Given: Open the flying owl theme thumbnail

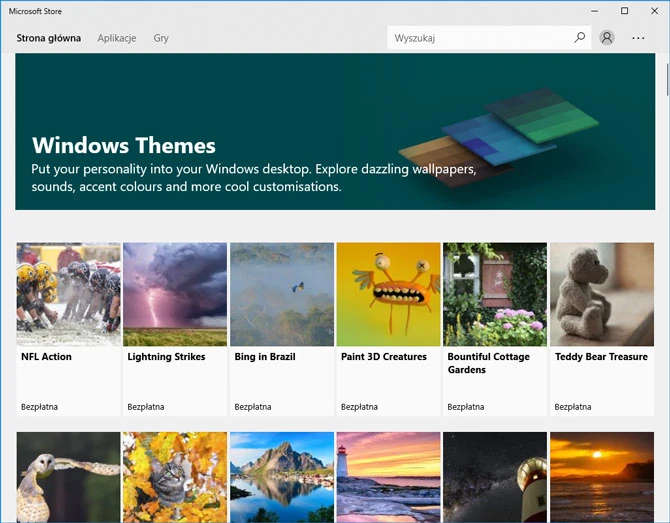Looking at the screenshot, I should coord(68,476).
